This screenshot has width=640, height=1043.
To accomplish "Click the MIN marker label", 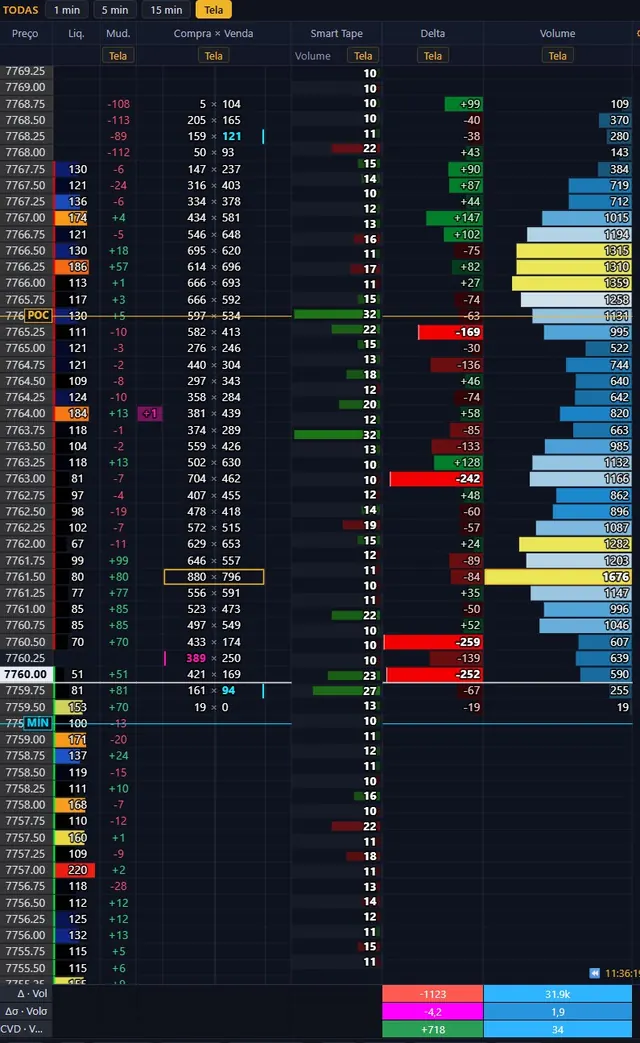I will click(38, 723).
